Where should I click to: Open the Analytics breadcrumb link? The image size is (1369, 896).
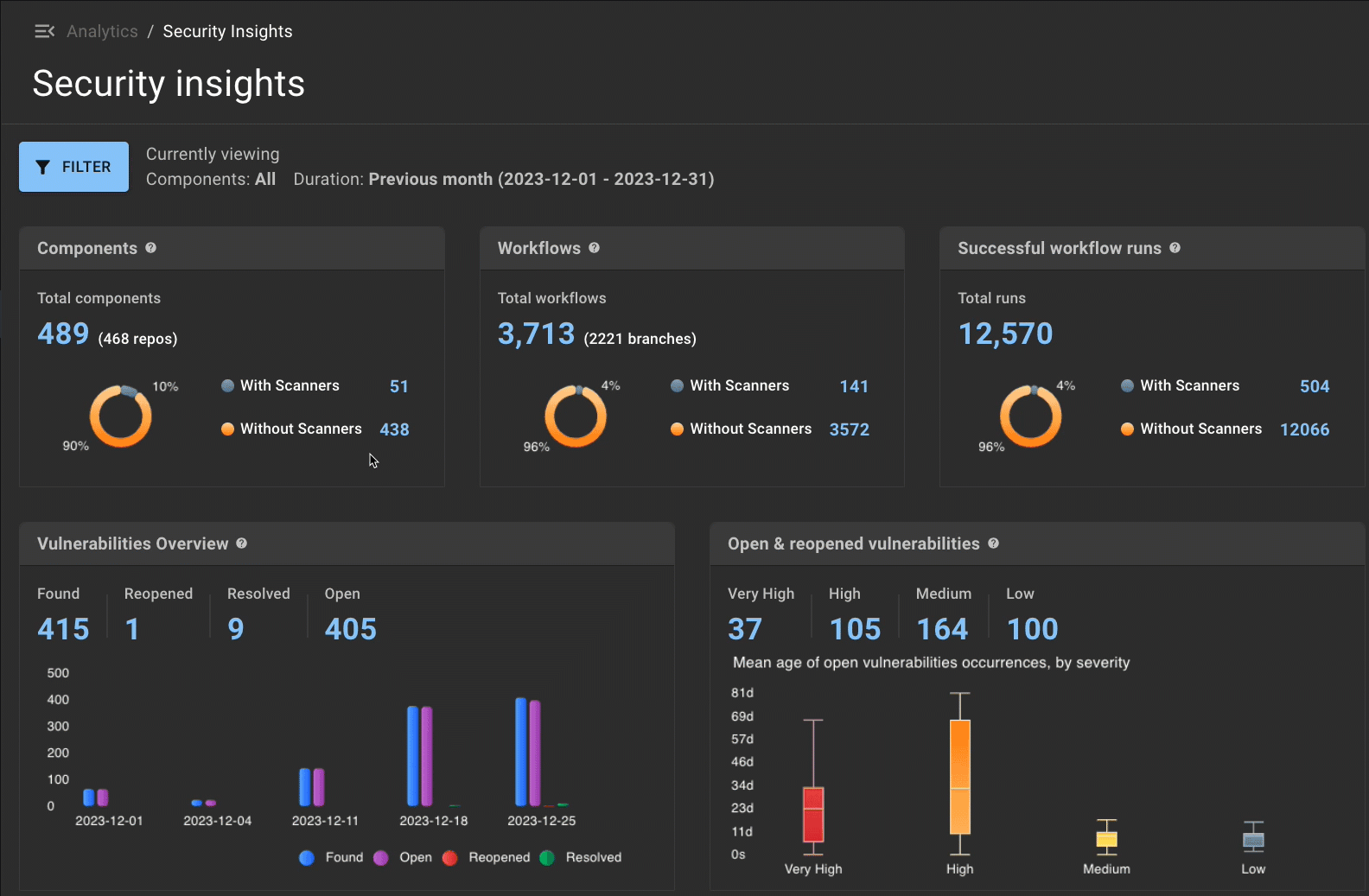[x=102, y=31]
